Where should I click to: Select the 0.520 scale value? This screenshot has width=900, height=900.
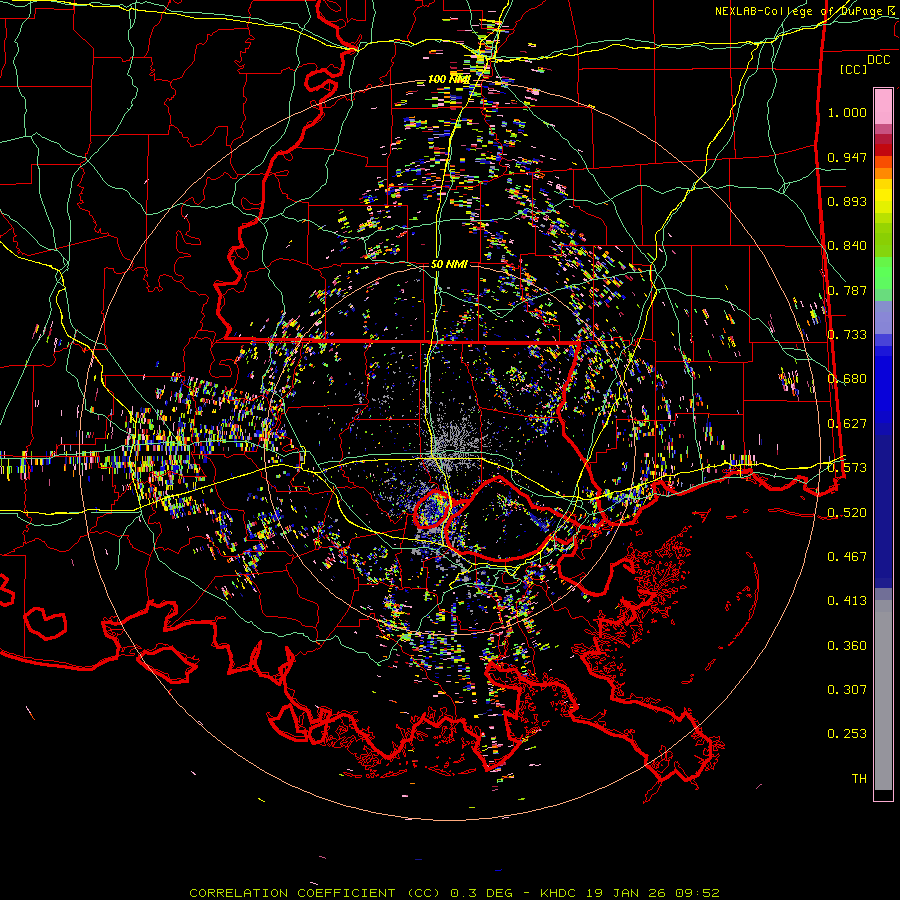click(x=847, y=512)
